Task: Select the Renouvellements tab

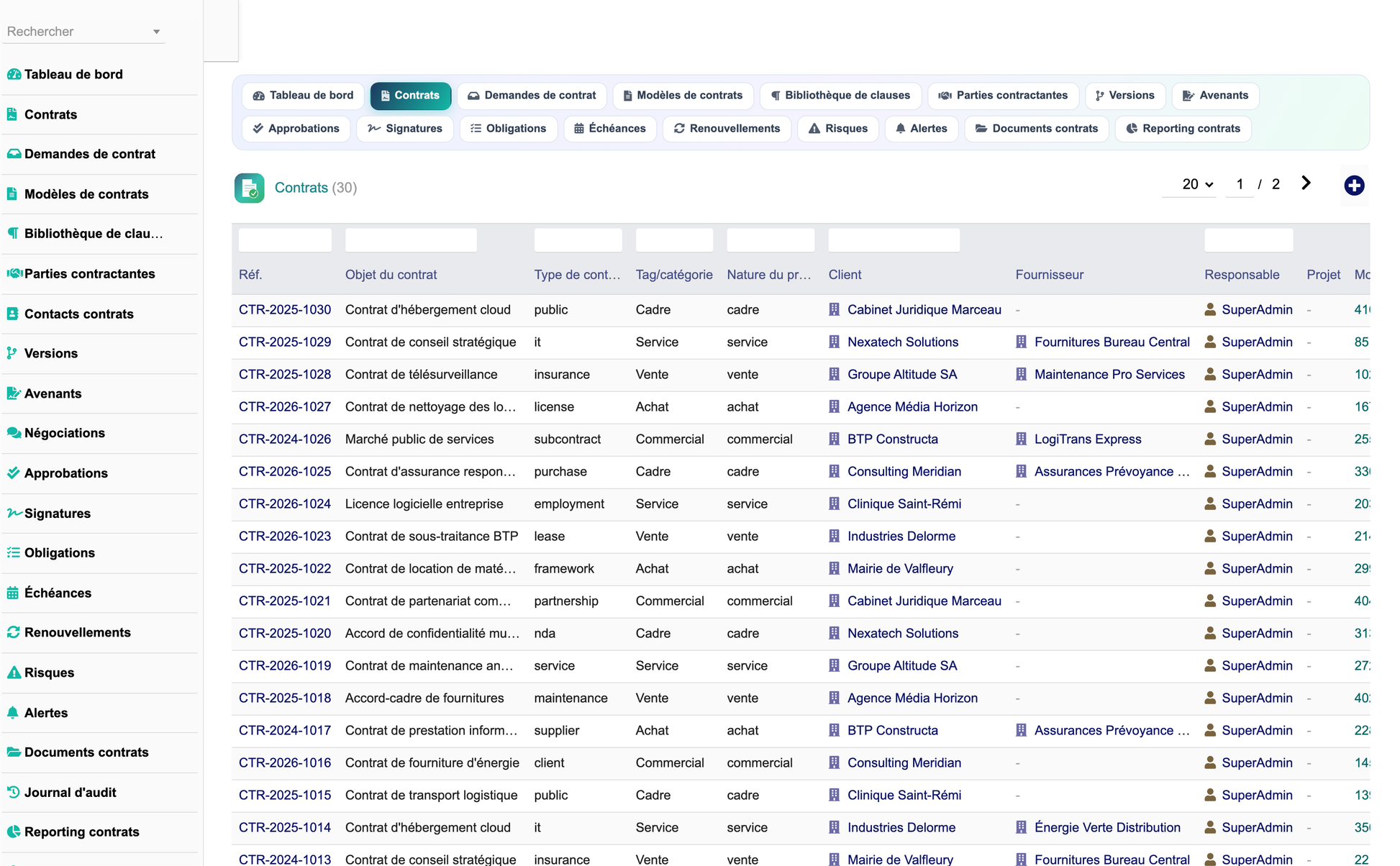Action: [727, 128]
